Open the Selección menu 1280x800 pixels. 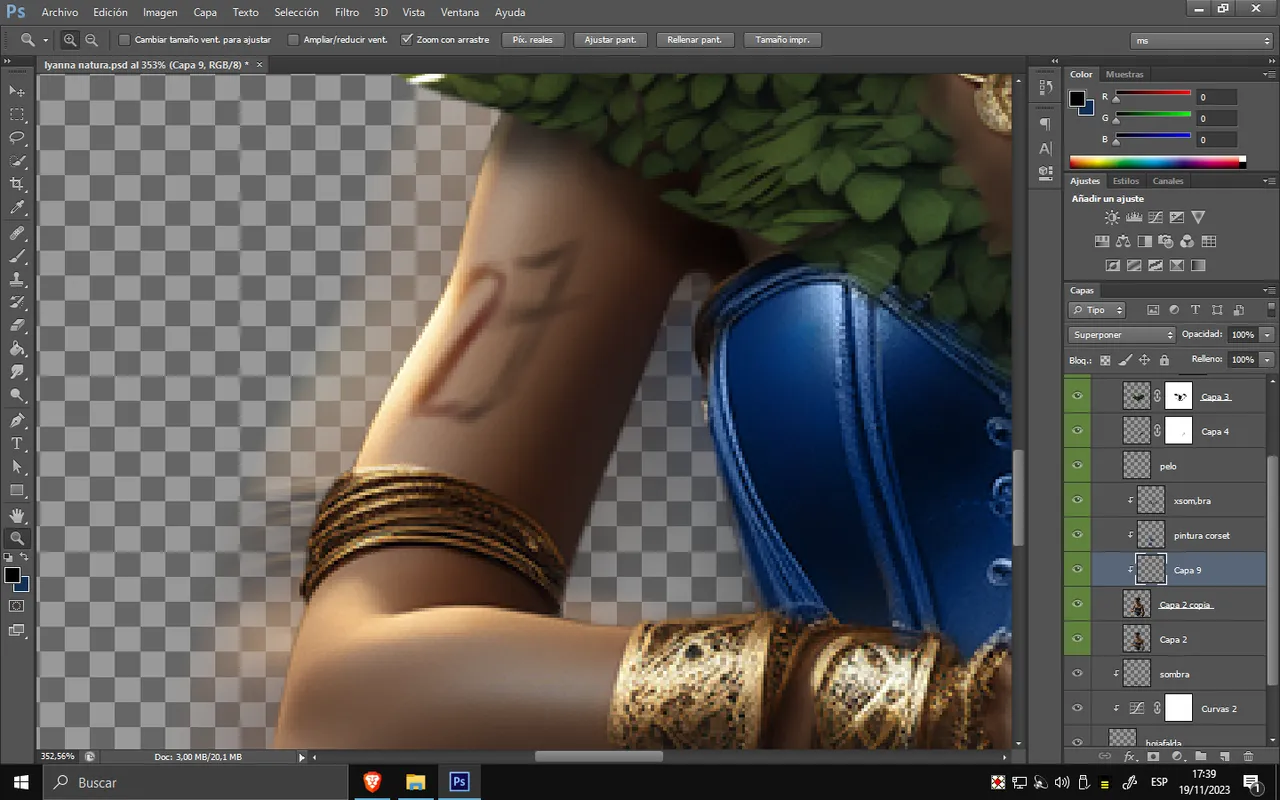click(296, 12)
